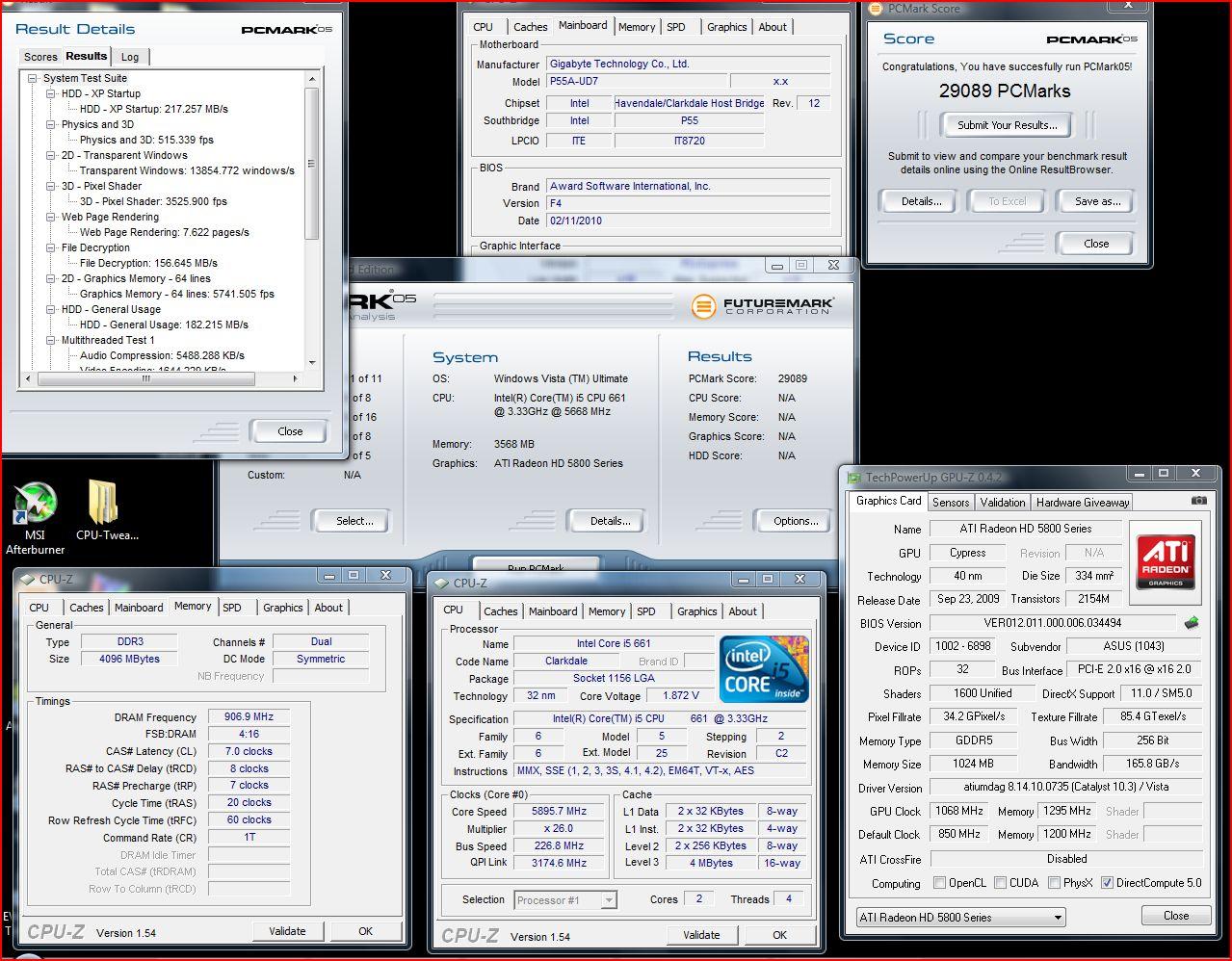
Task: Open the CPU-Tweaker desktop folder
Action: [x=106, y=512]
